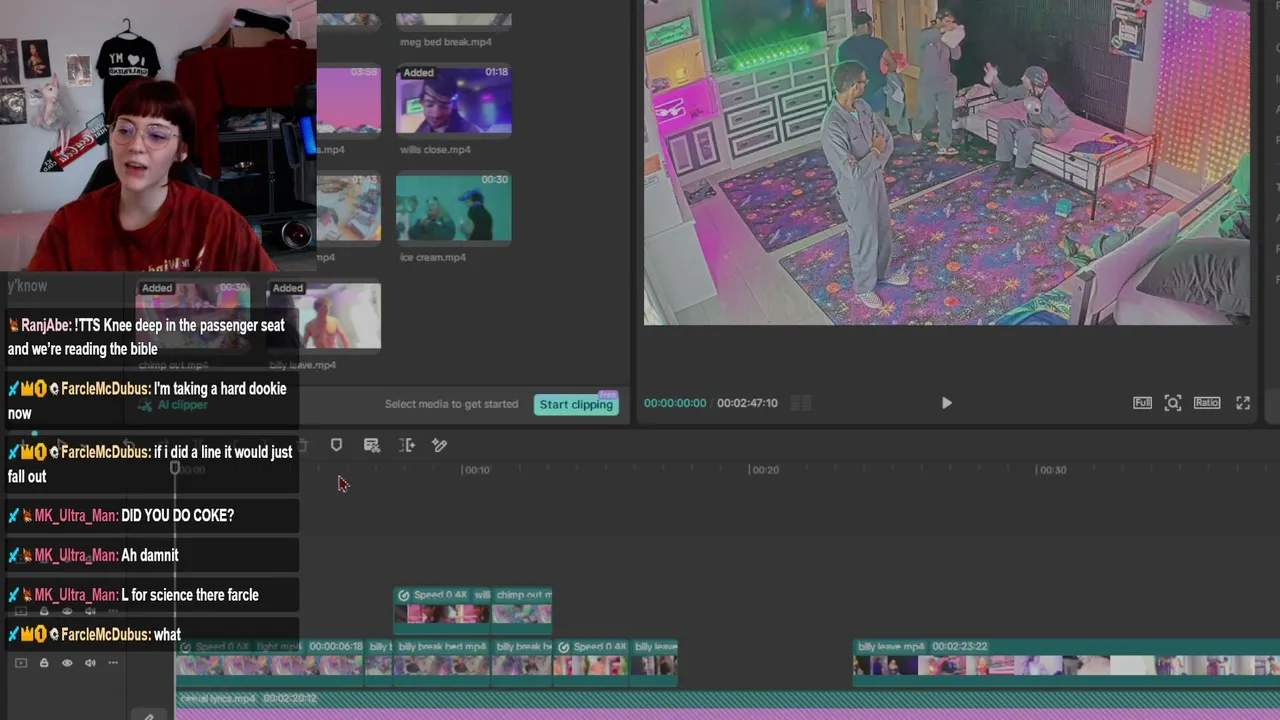Select the billy leave mp4 clip 00:02:23:22
This screenshot has height=720, width=1280.
pyautogui.click(x=1066, y=662)
